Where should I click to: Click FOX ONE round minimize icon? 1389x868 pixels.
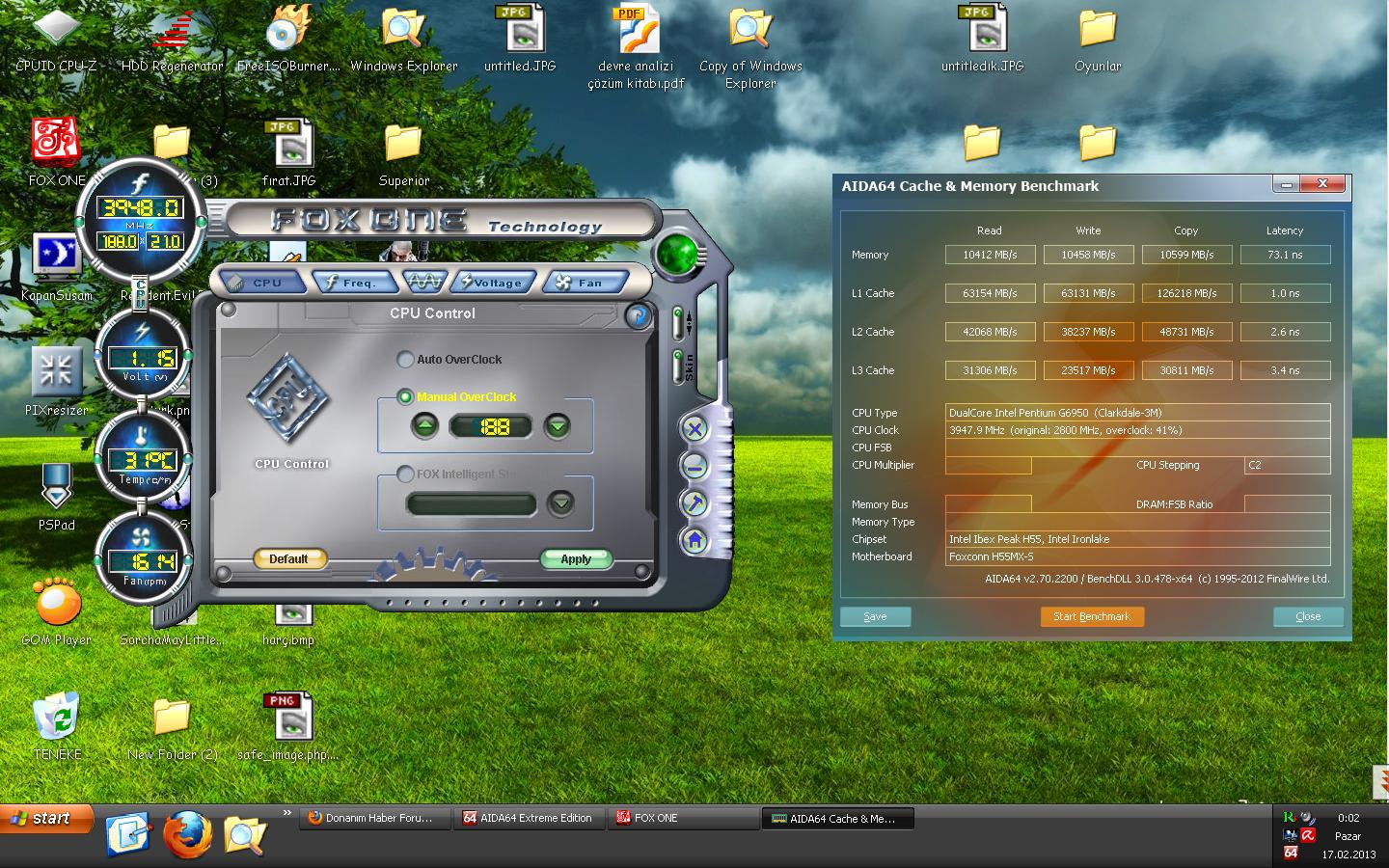[x=694, y=467]
